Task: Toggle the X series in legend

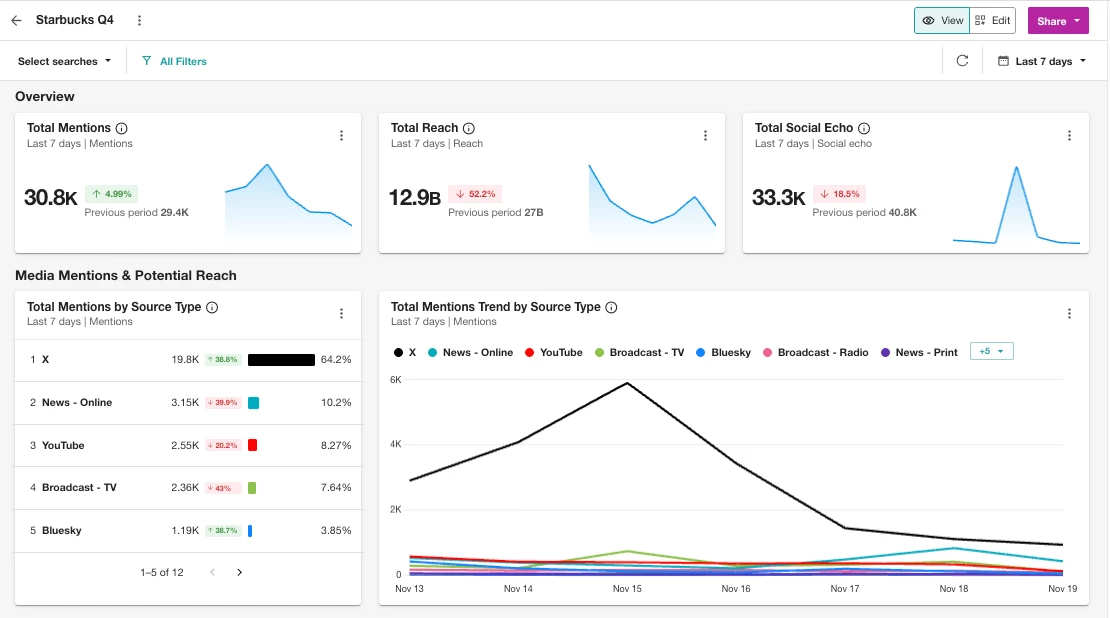Action: click(x=405, y=353)
